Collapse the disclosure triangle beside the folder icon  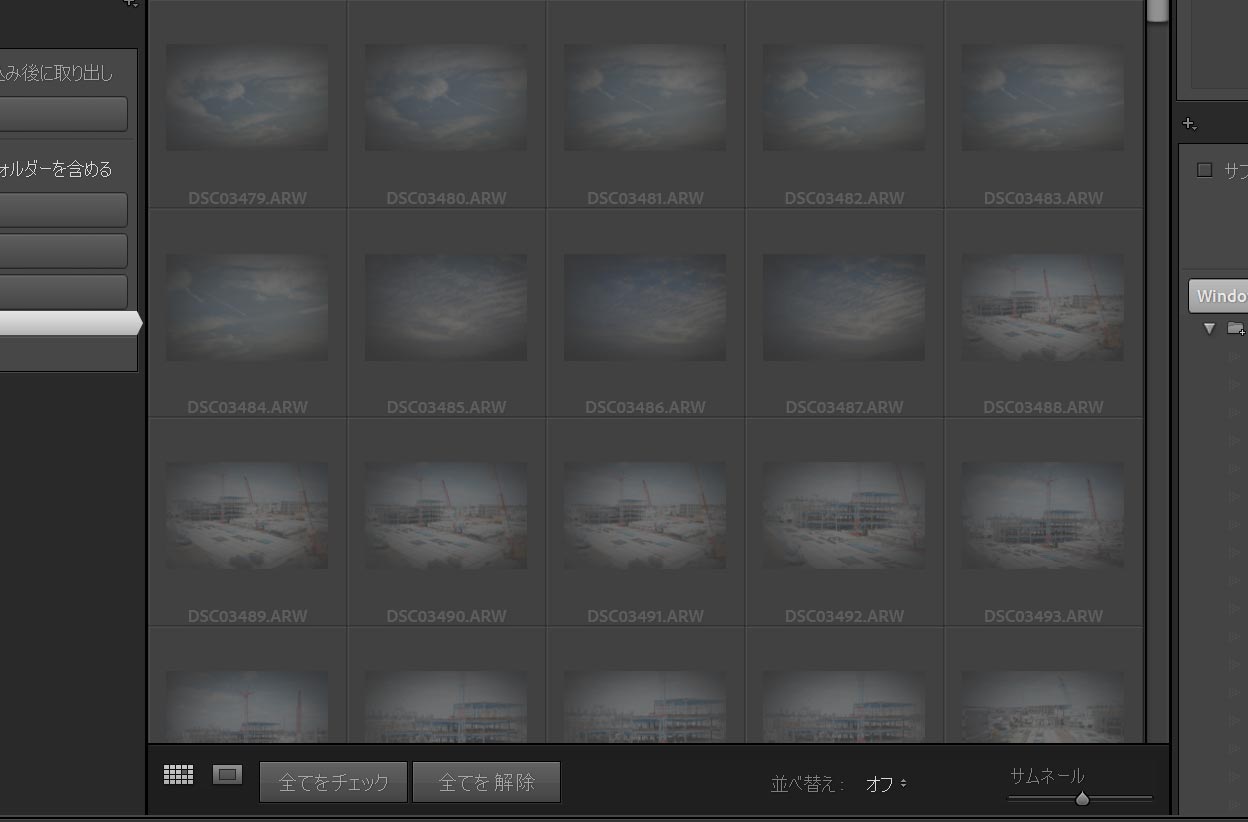(1209, 328)
